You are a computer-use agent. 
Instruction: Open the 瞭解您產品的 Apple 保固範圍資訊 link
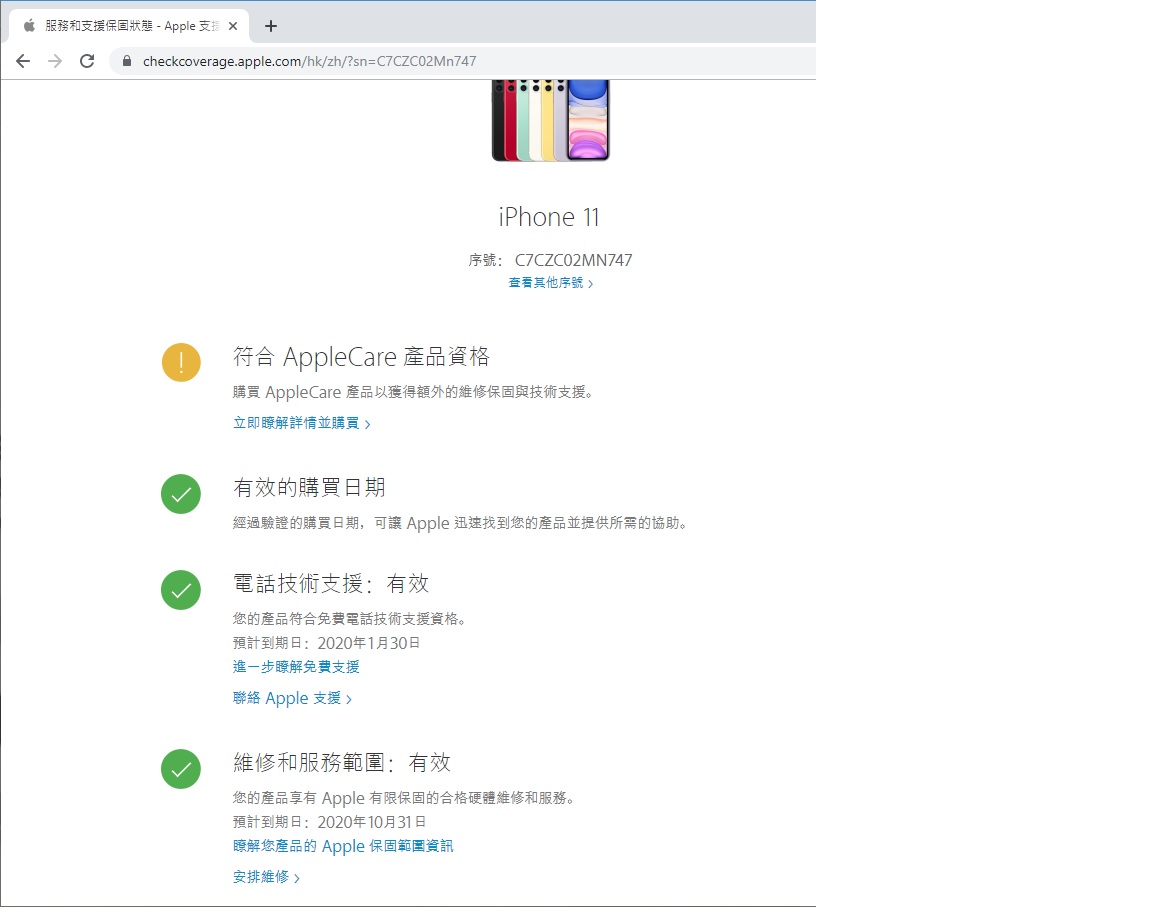pos(343,846)
